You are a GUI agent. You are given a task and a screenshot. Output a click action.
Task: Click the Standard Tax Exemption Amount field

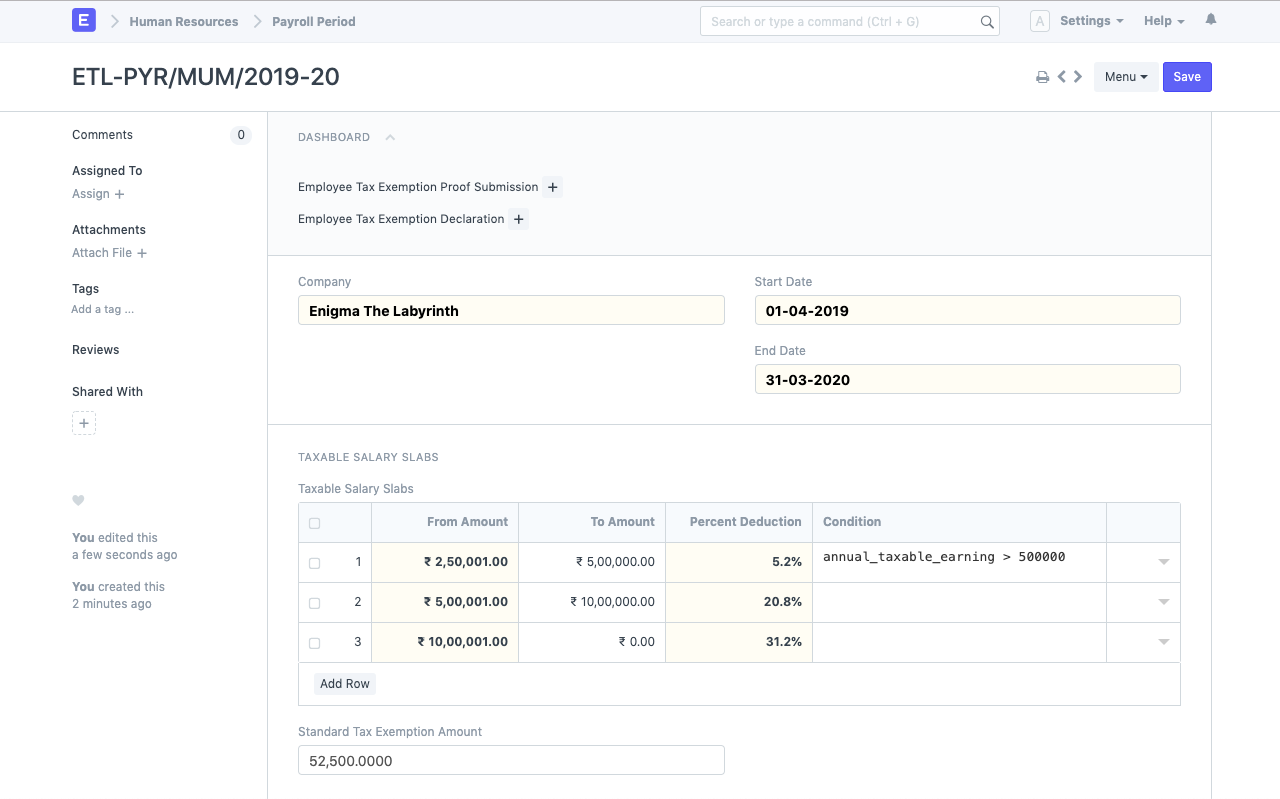coord(511,760)
